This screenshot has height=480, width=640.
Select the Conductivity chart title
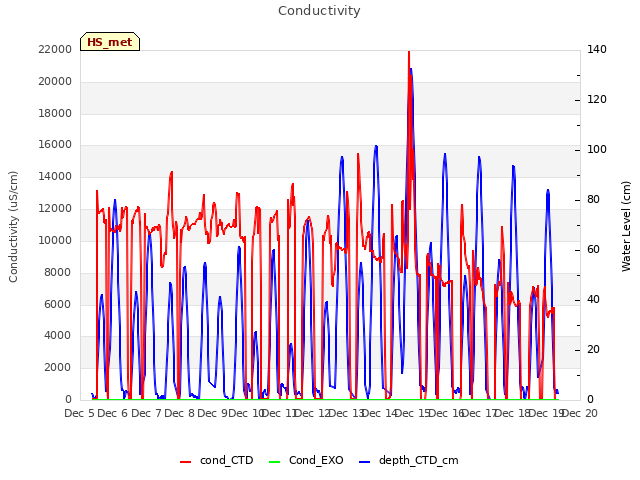(319, 11)
